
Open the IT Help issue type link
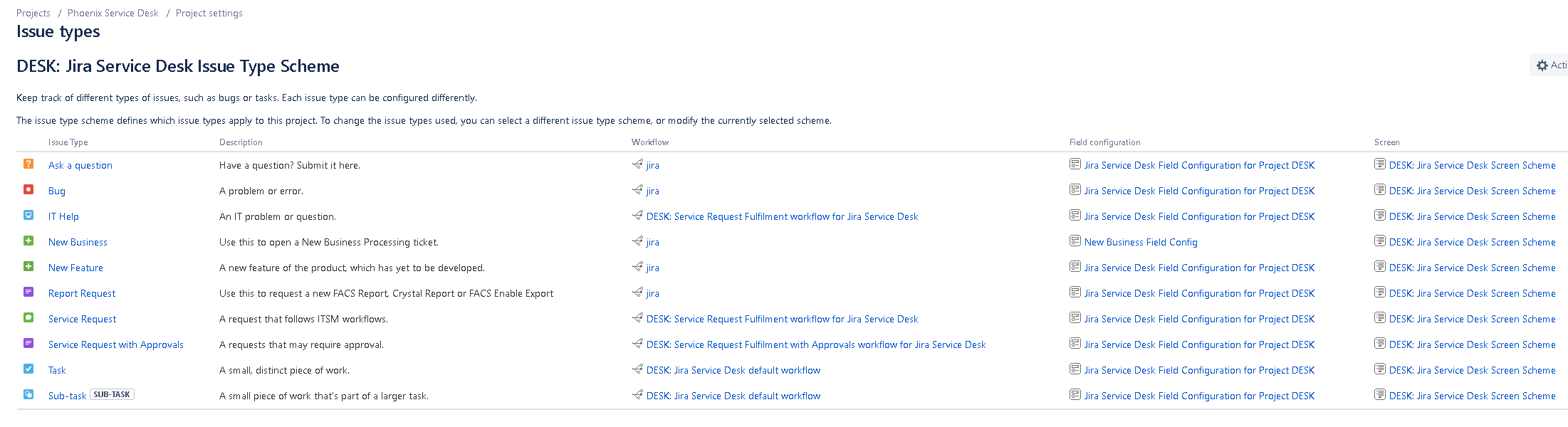click(x=63, y=216)
